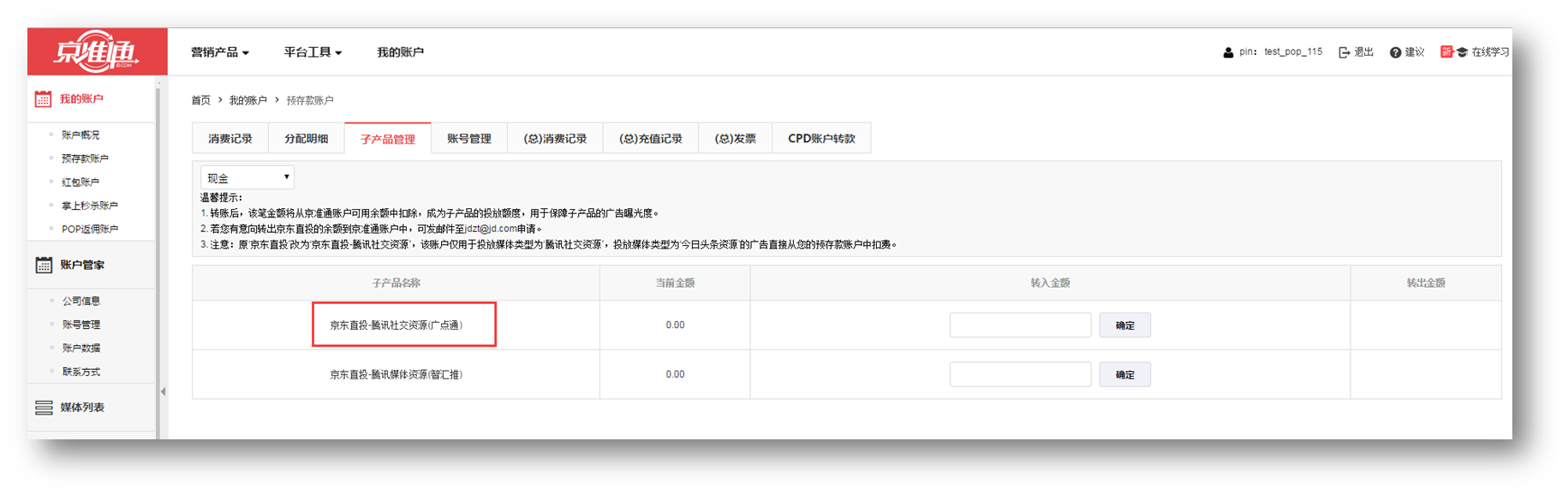Click the 退出 logout icon
Screen dimensions: 1568x495
[1344, 52]
